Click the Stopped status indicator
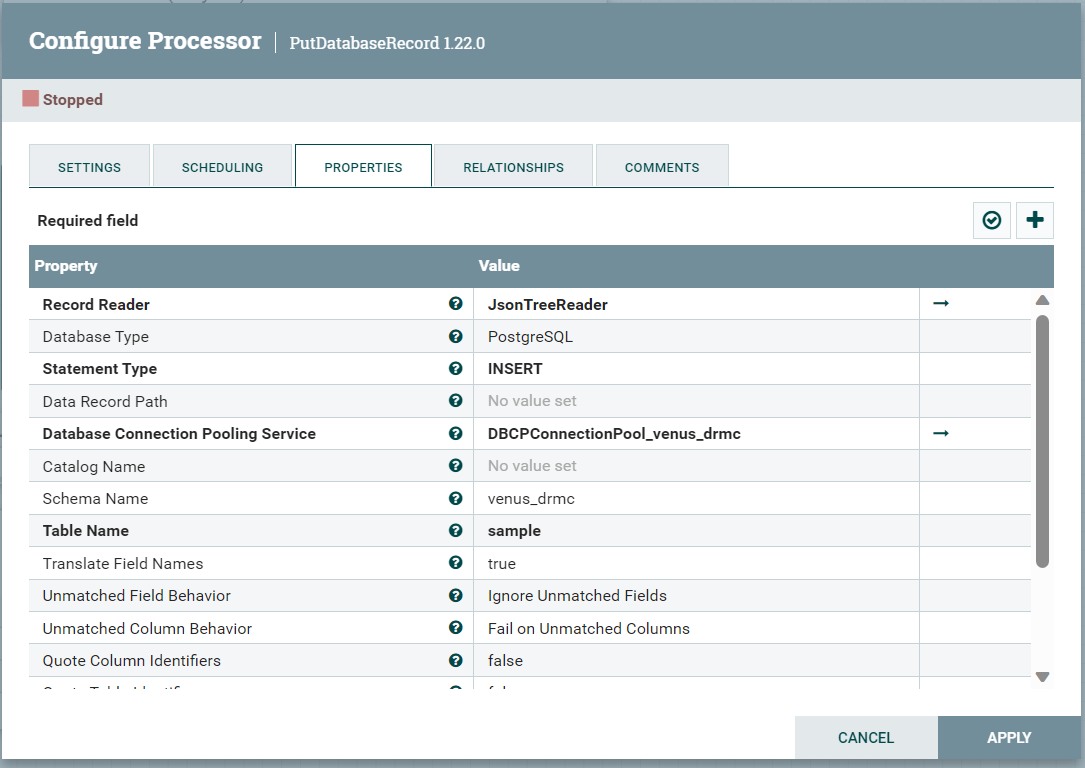 tap(63, 99)
